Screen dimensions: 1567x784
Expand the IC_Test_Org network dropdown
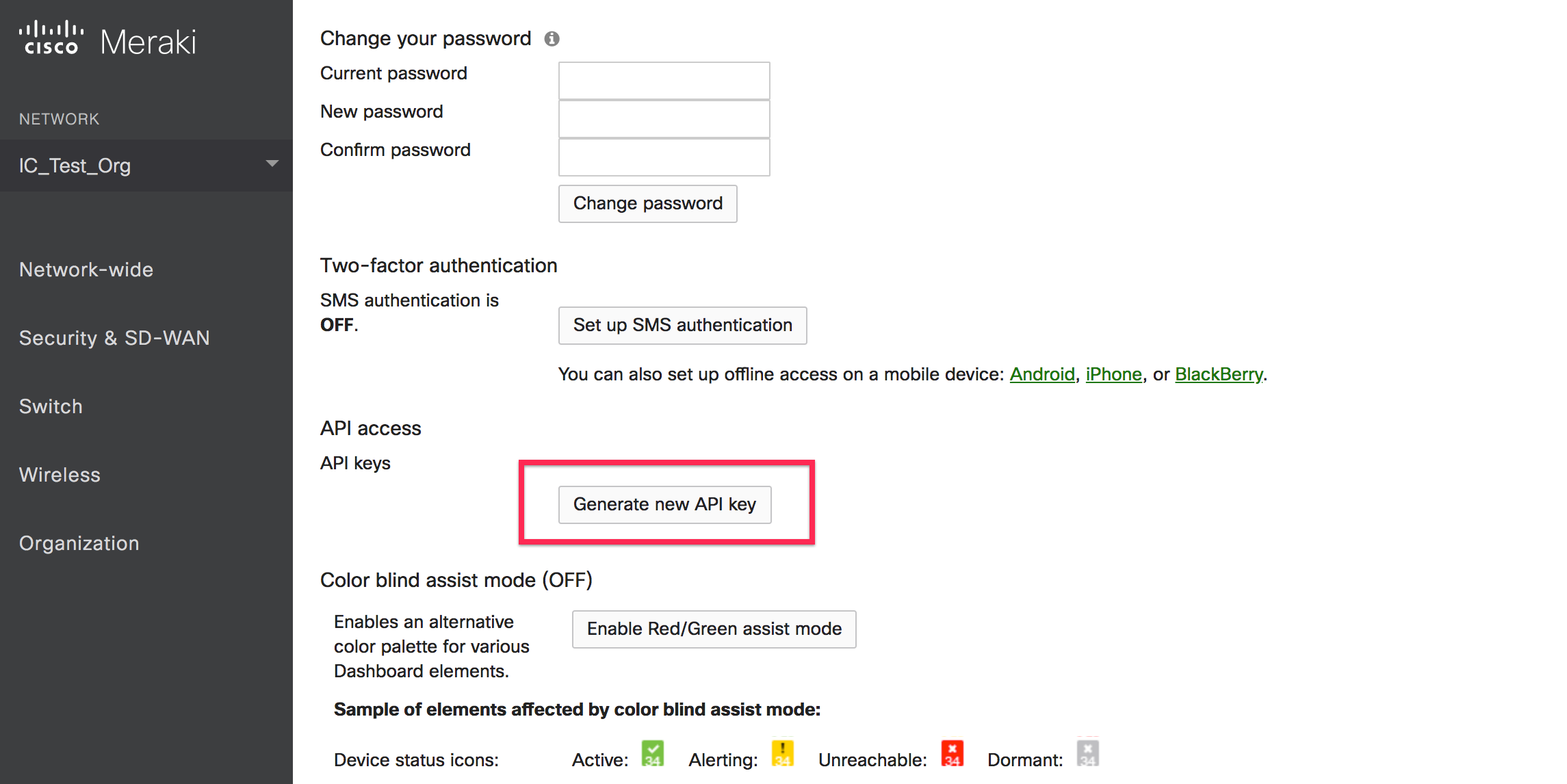click(x=272, y=163)
